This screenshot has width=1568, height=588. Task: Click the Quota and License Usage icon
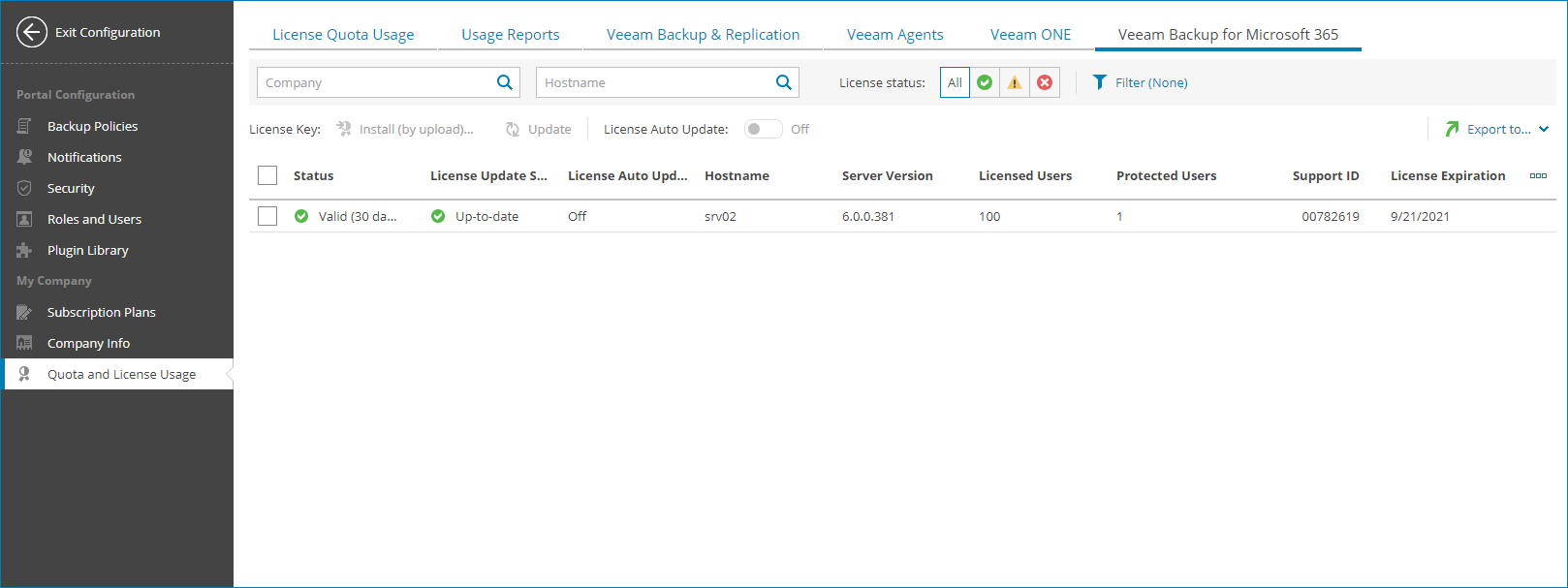coord(24,374)
